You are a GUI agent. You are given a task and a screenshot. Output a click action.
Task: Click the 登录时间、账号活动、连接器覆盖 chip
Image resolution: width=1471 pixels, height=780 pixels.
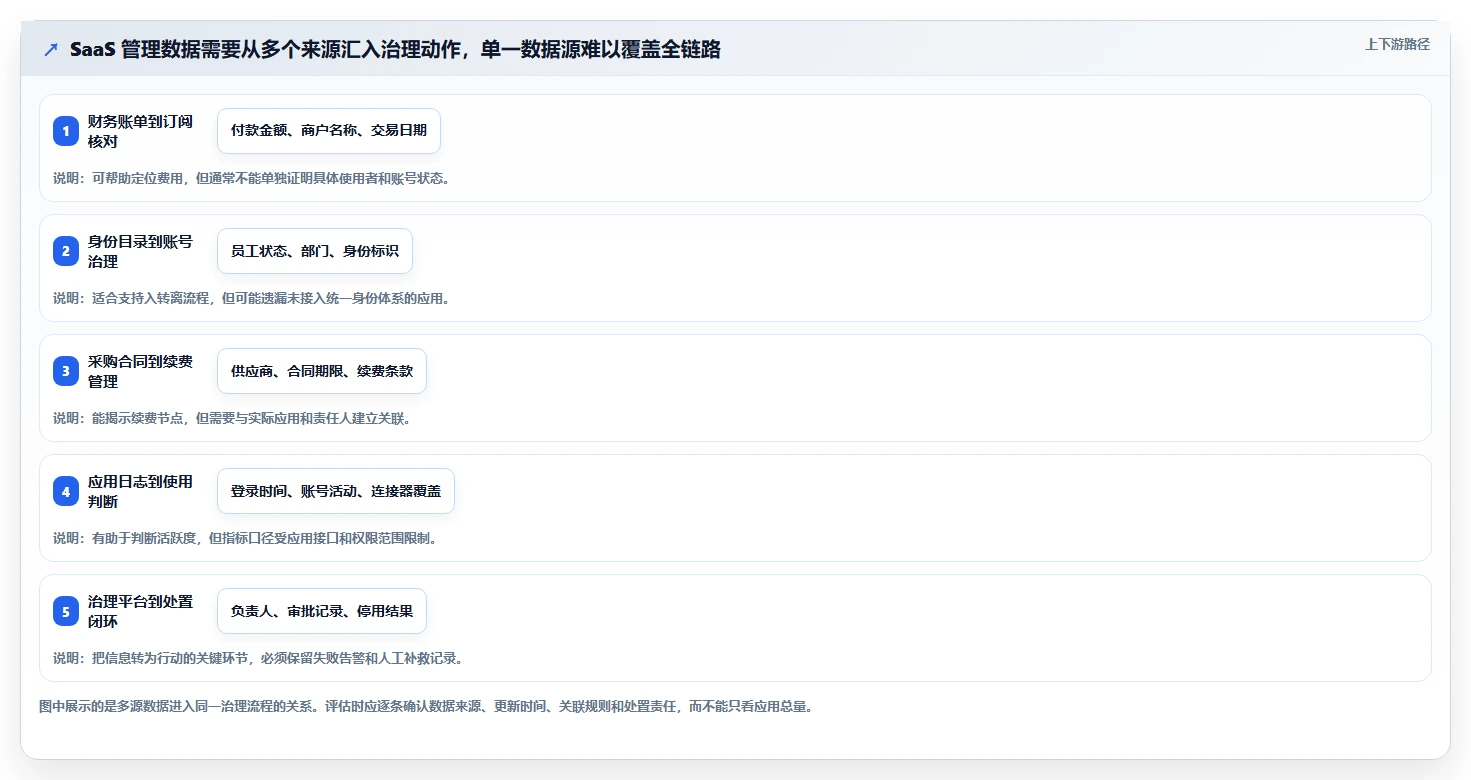[336, 491]
